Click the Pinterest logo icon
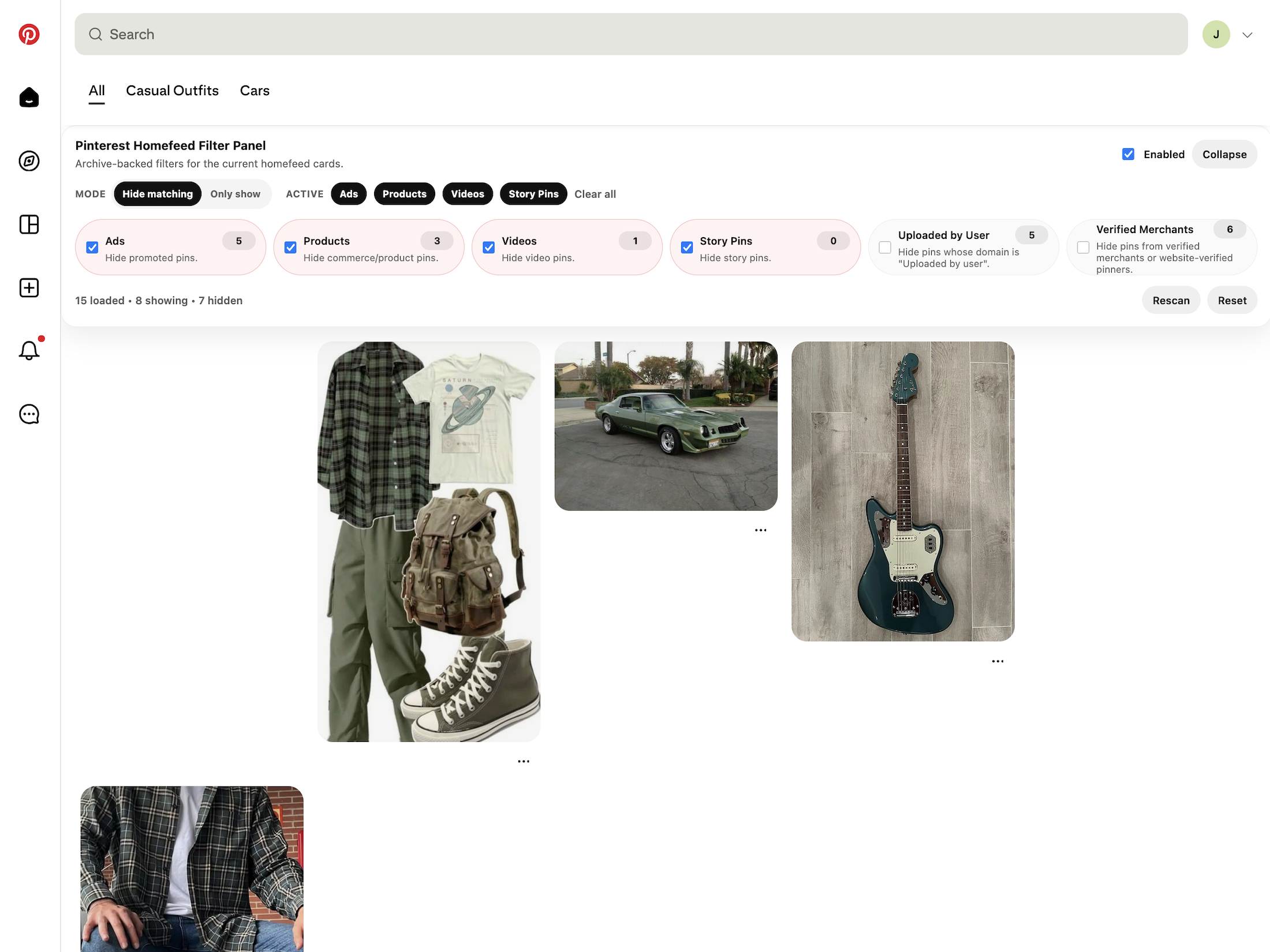The image size is (1270, 952). point(29,35)
